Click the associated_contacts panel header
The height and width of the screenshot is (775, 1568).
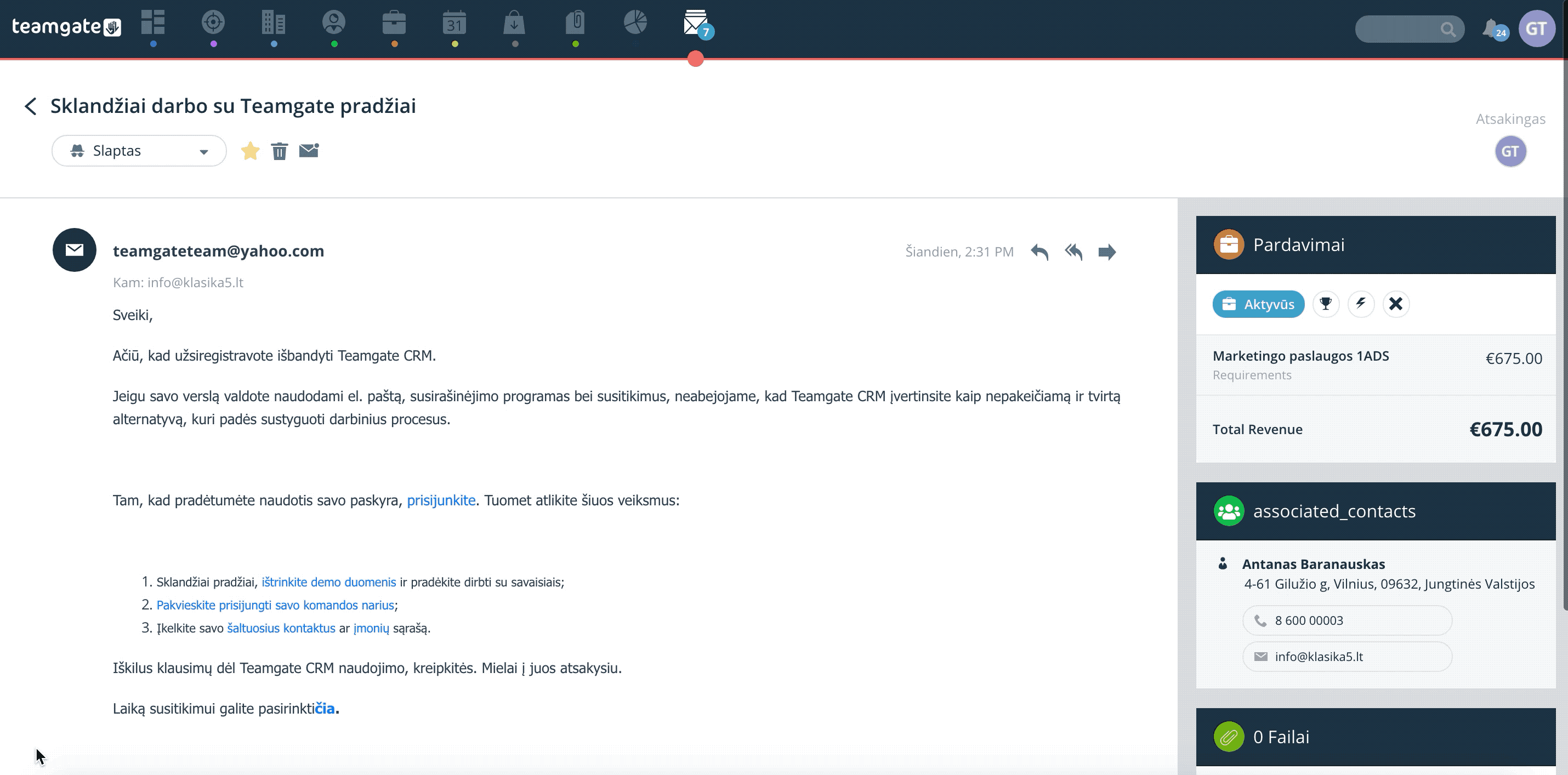(x=1376, y=511)
